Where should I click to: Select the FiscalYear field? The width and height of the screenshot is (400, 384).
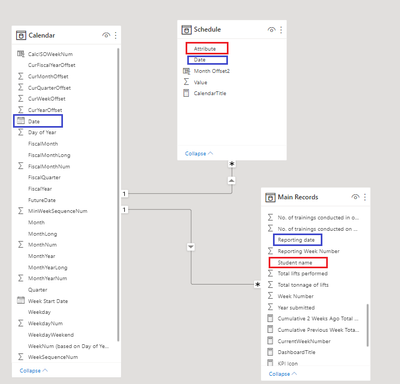tap(40, 189)
